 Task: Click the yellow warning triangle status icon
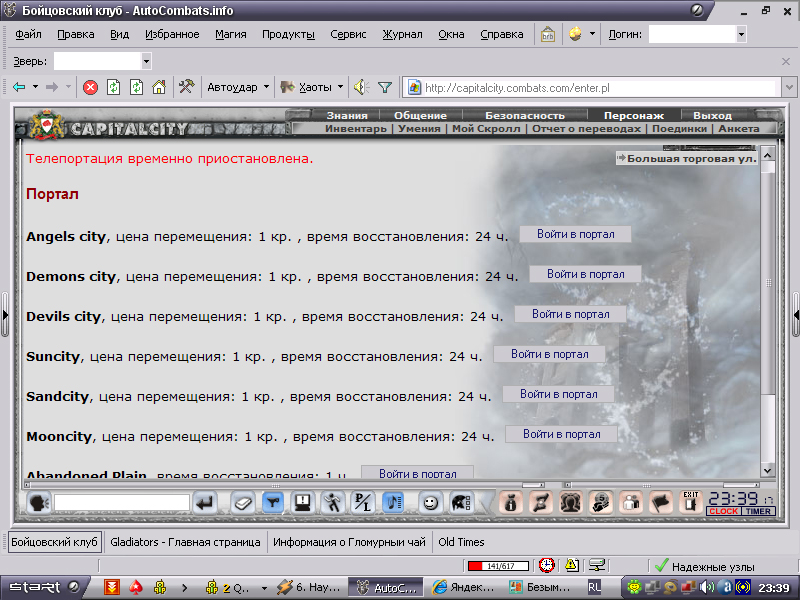572,565
